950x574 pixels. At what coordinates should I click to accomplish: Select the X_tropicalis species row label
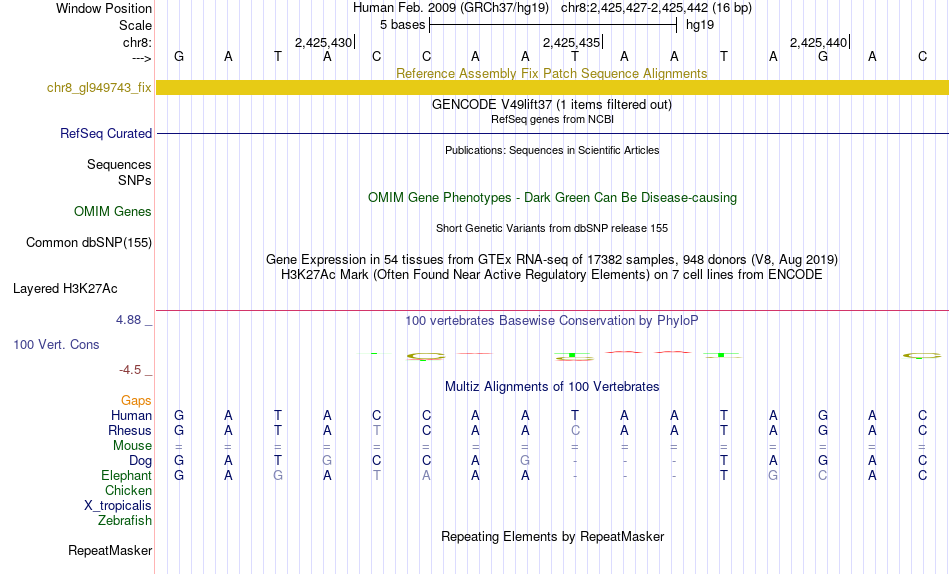coord(118,506)
